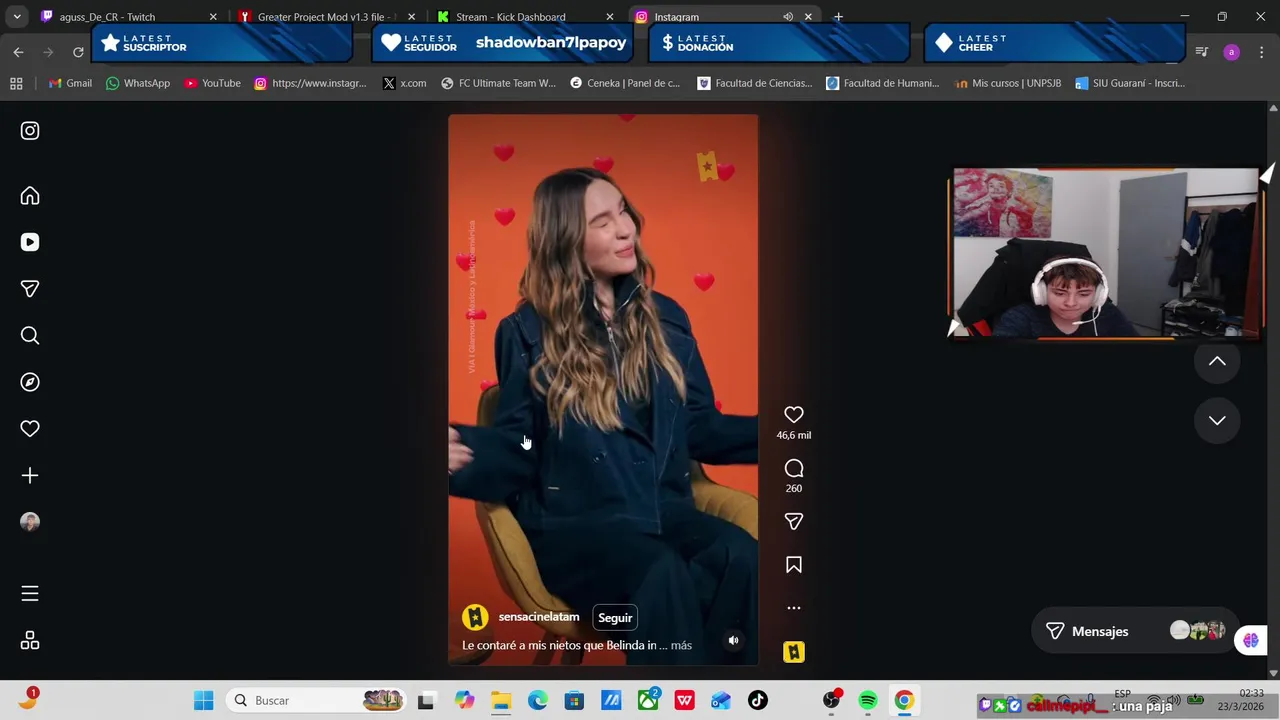The height and width of the screenshot is (720, 1280).
Task: Open WhatsApp bookmark
Action: 138,83
